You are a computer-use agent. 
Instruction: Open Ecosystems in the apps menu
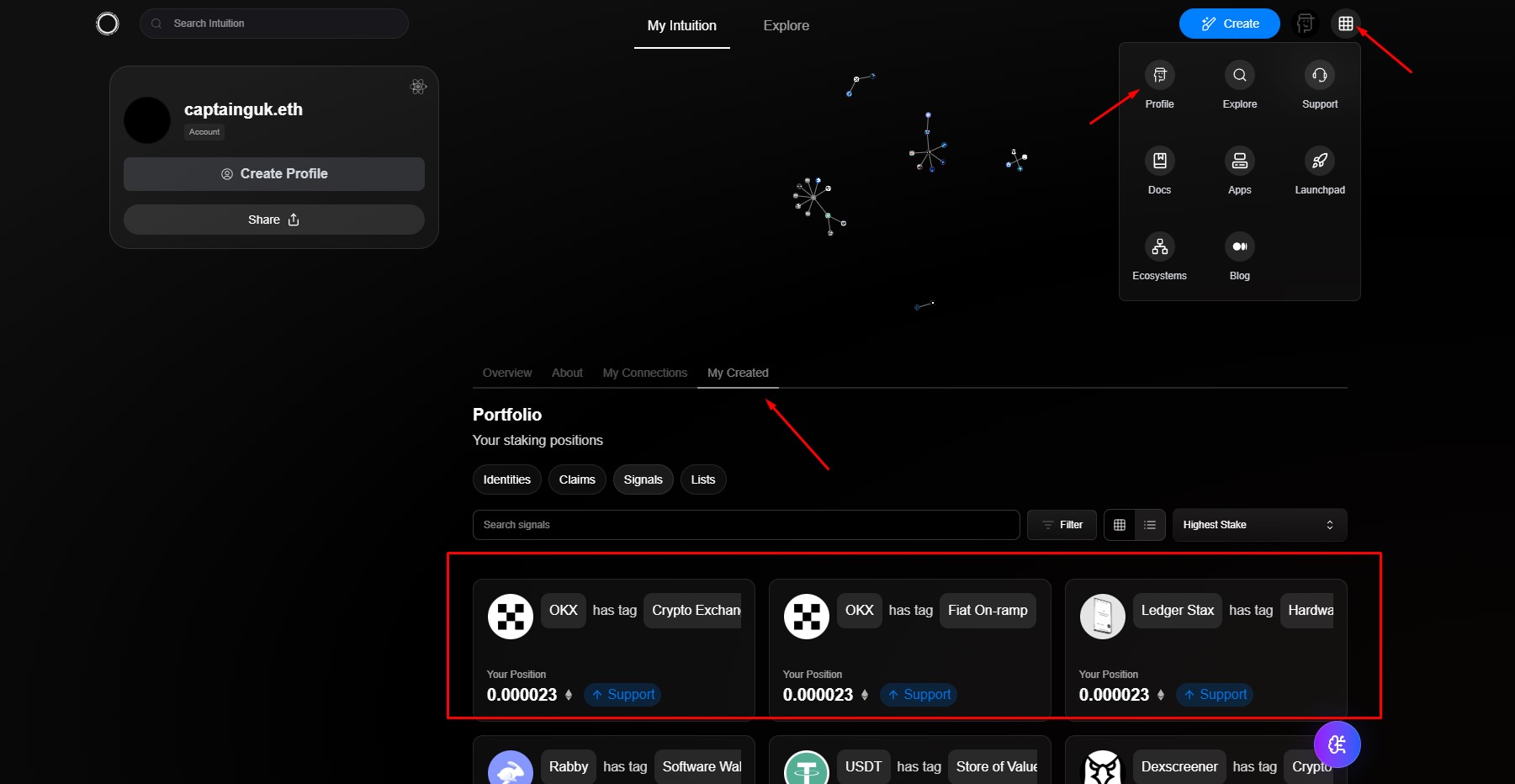[1159, 247]
